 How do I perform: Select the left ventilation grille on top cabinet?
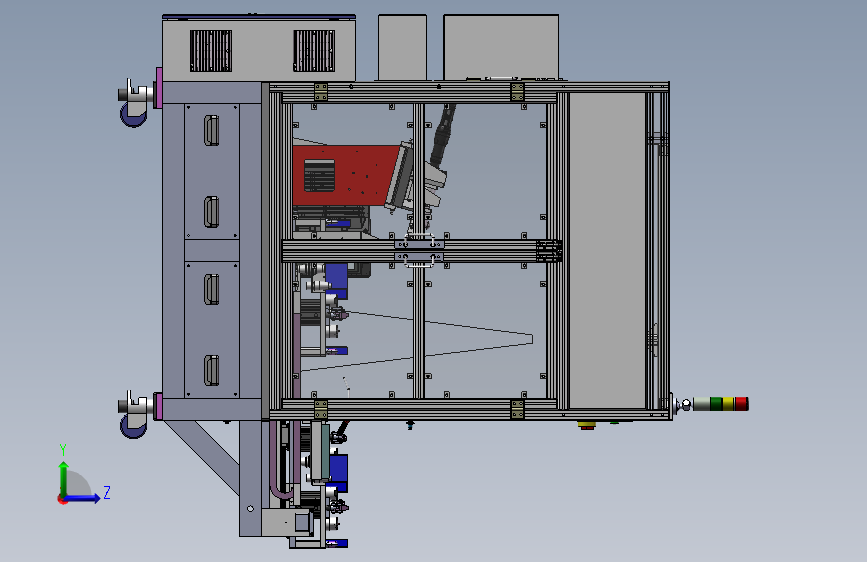(211, 51)
